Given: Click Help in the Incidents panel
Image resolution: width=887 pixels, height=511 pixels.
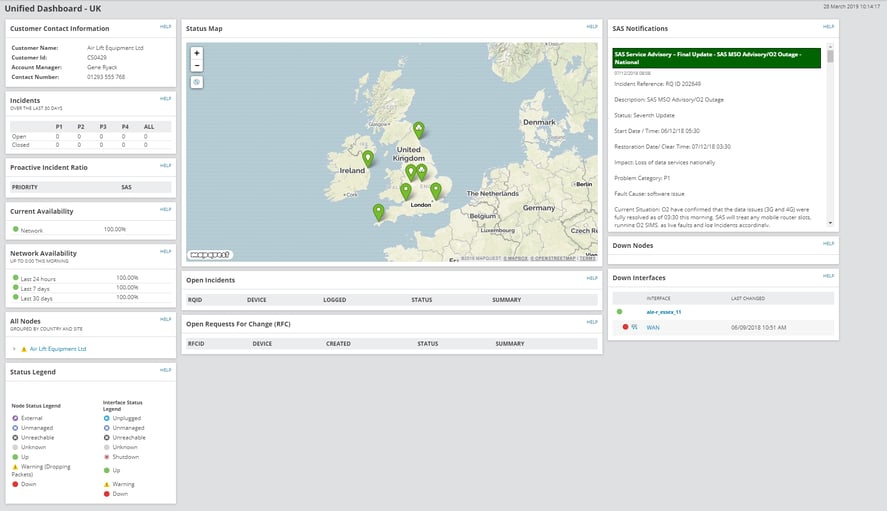Looking at the screenshot, I should pos(165,99).
